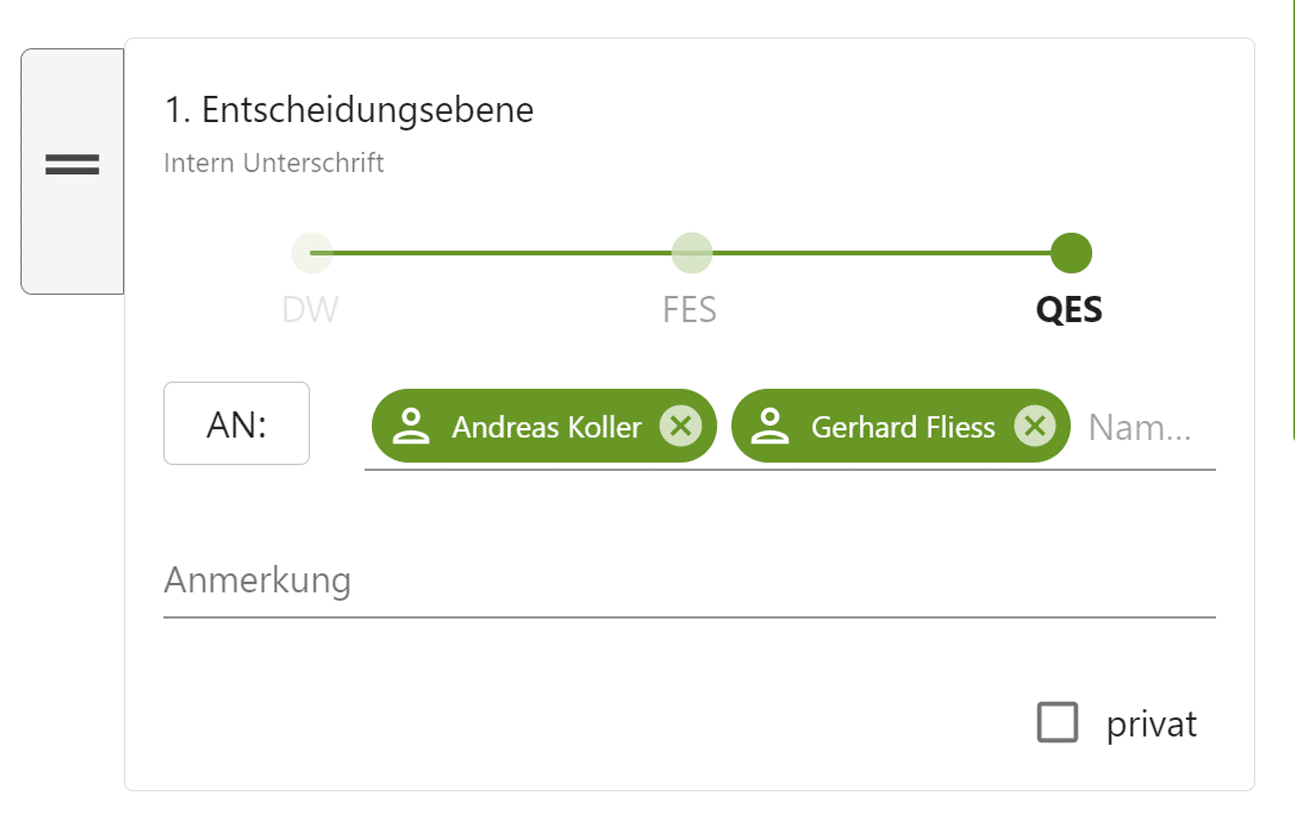Select the Andreas Koller name chip

[x=544, y=426]
